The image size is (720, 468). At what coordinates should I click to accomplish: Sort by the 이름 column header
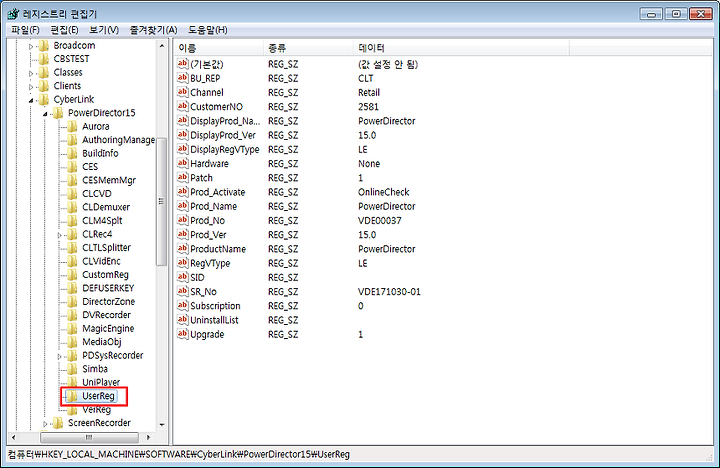pyautogui.click(x=219, y=48)
